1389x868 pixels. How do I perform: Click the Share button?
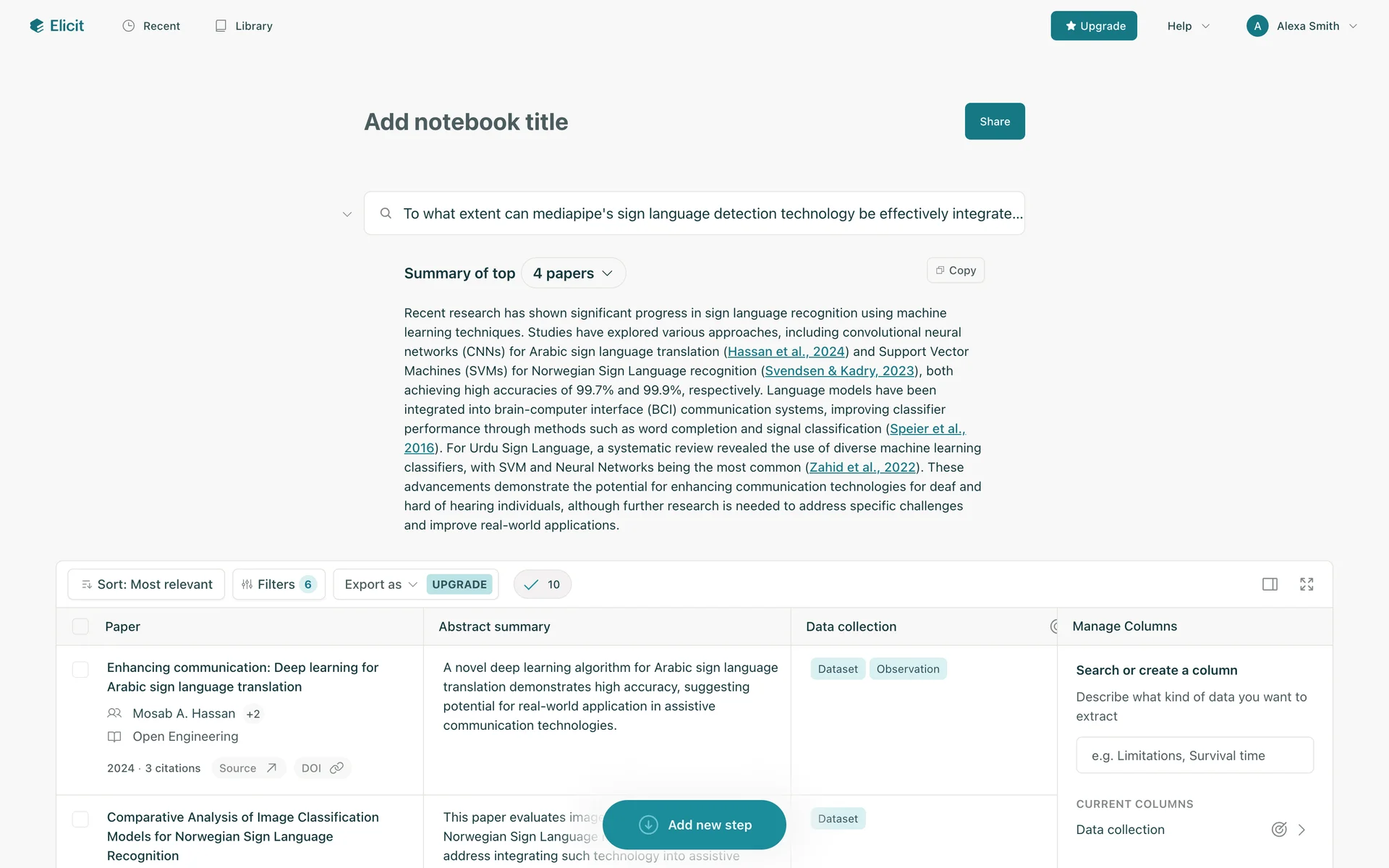point(995,122)
